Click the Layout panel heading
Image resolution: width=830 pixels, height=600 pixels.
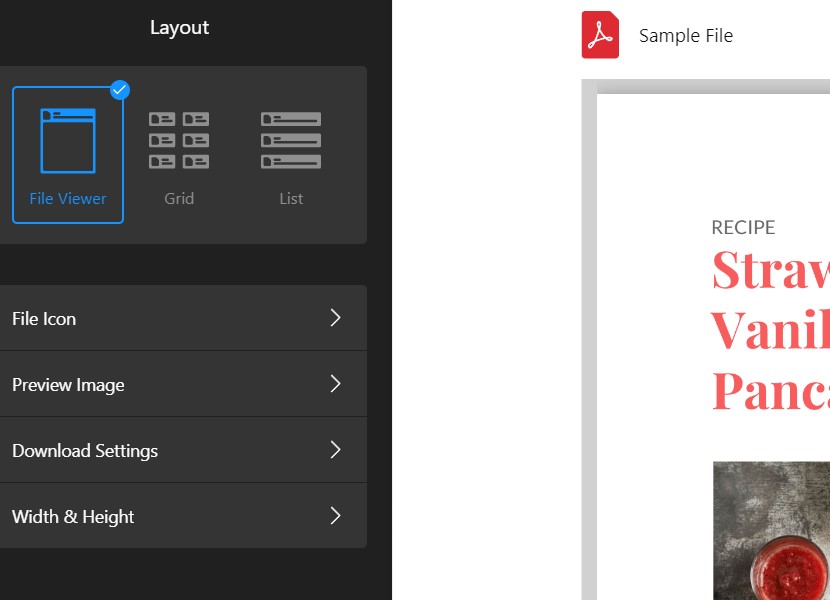(180, 27)
